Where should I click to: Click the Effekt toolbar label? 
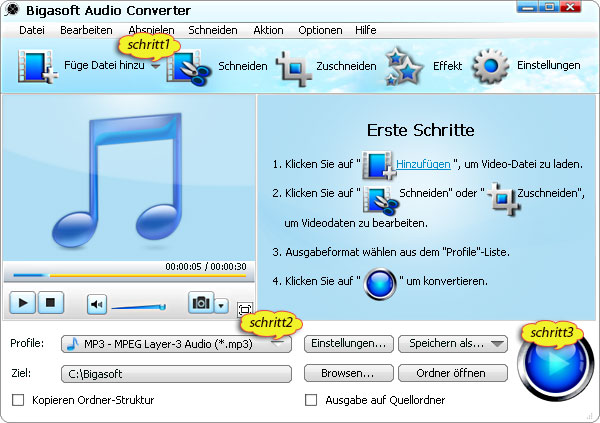(x=447, y=66)
